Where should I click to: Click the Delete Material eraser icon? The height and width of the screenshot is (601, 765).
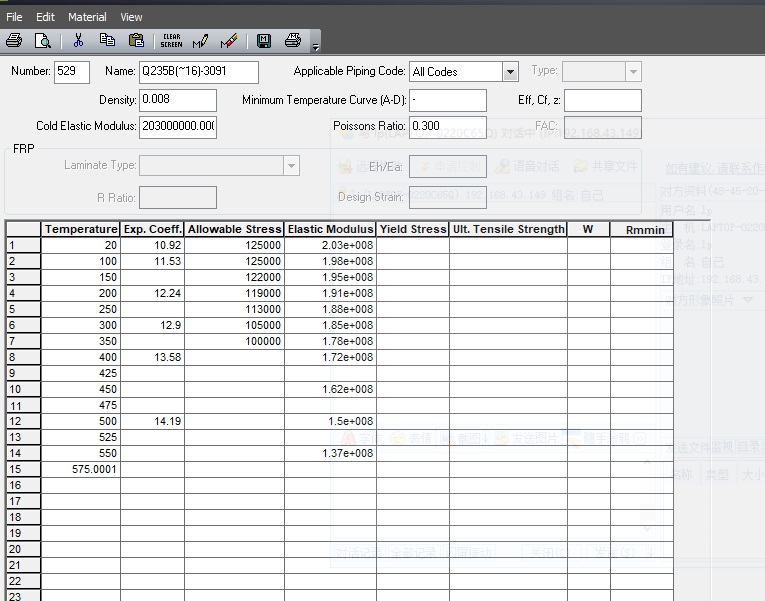(229, 41)
